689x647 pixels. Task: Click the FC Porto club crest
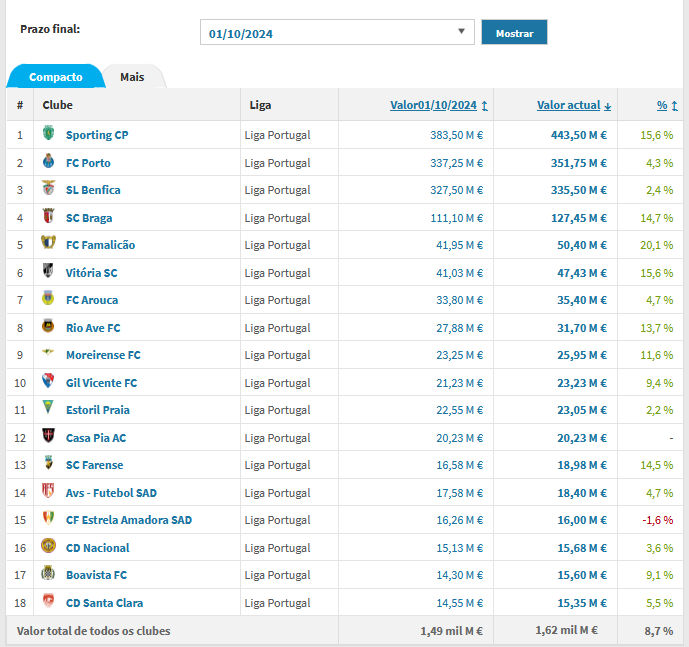tap(48, 161)
